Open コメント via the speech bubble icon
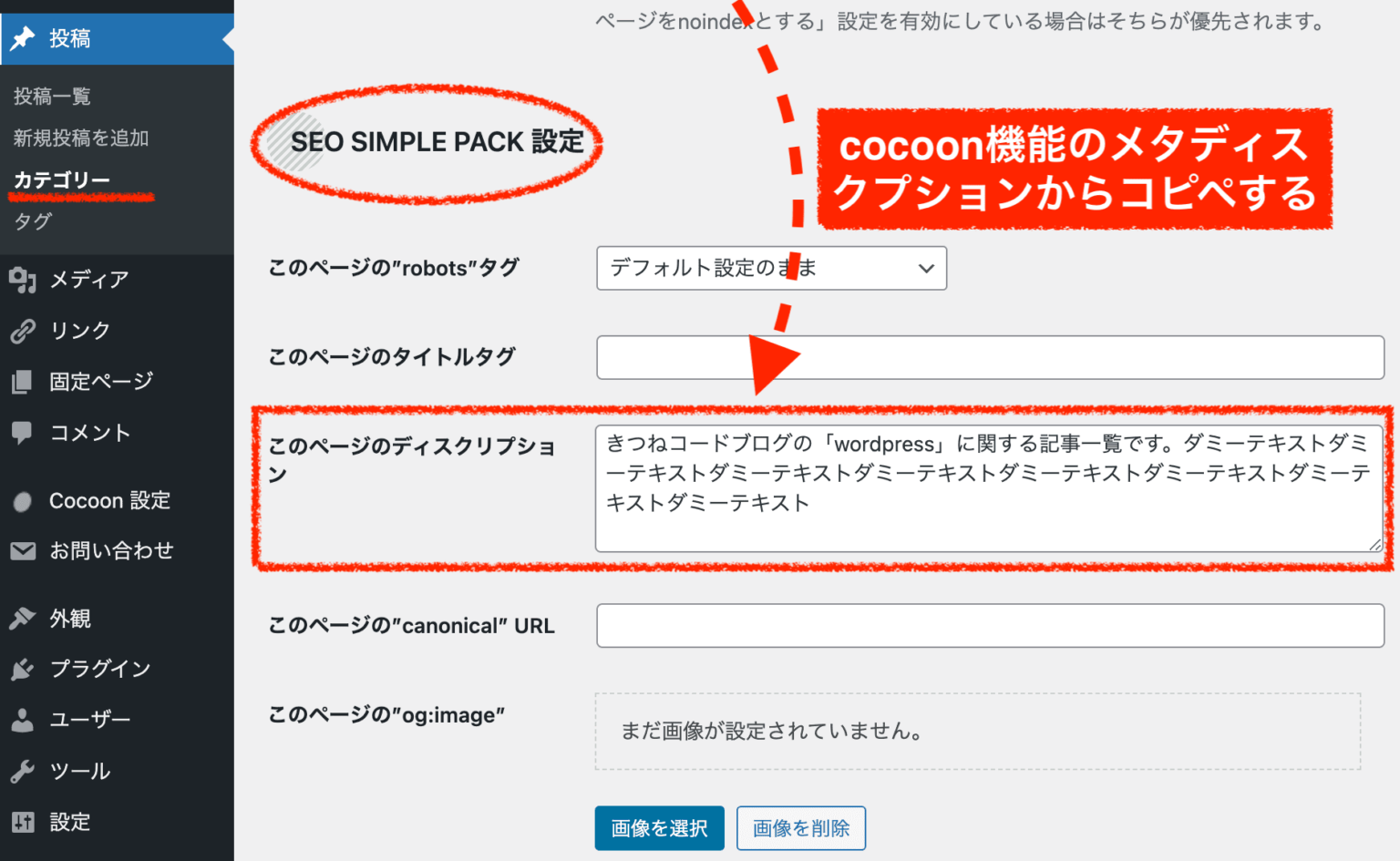1400x861 pixels. 23,433
